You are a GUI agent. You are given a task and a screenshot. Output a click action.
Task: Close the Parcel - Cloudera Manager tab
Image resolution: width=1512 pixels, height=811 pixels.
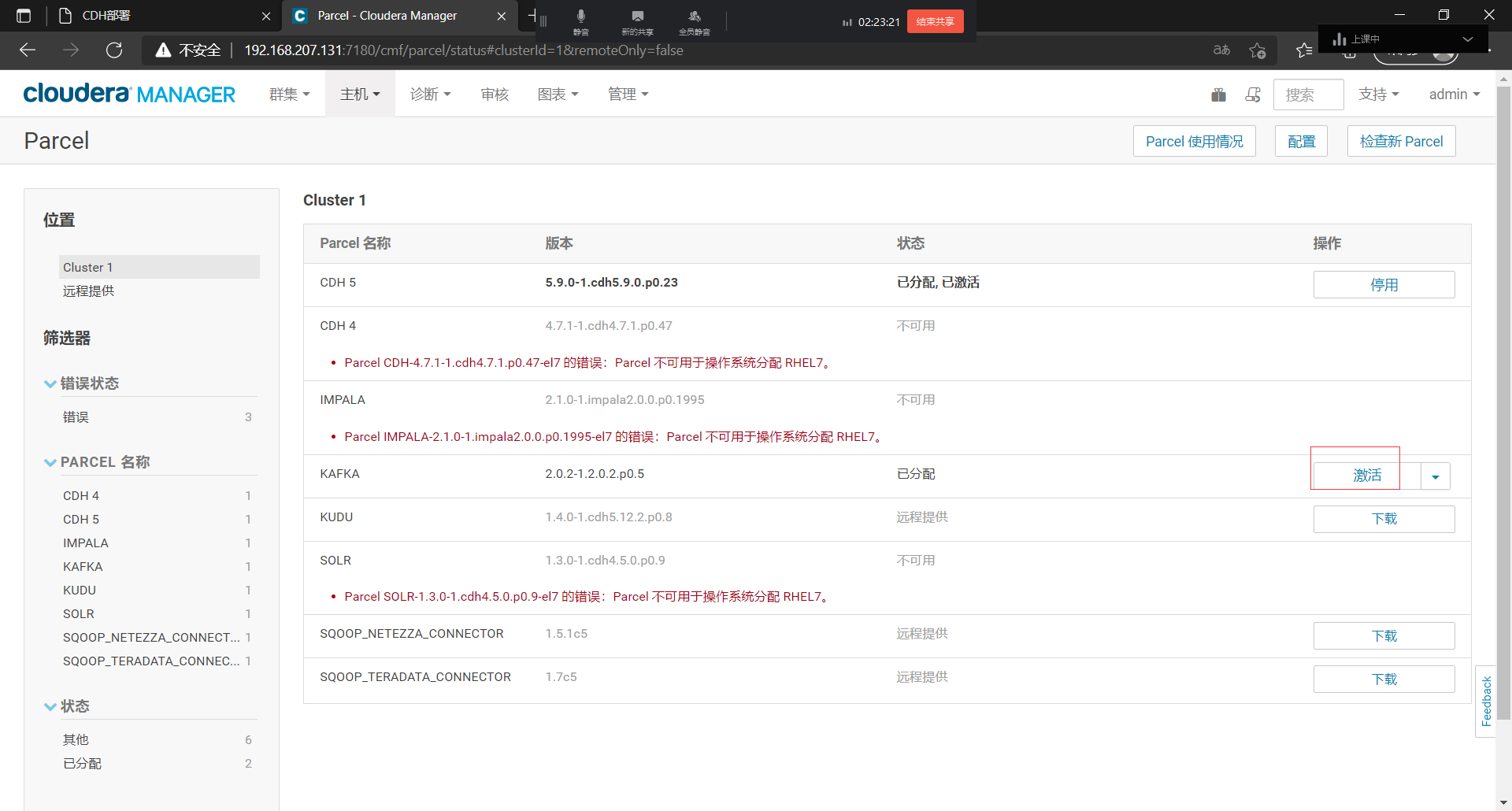502,16
